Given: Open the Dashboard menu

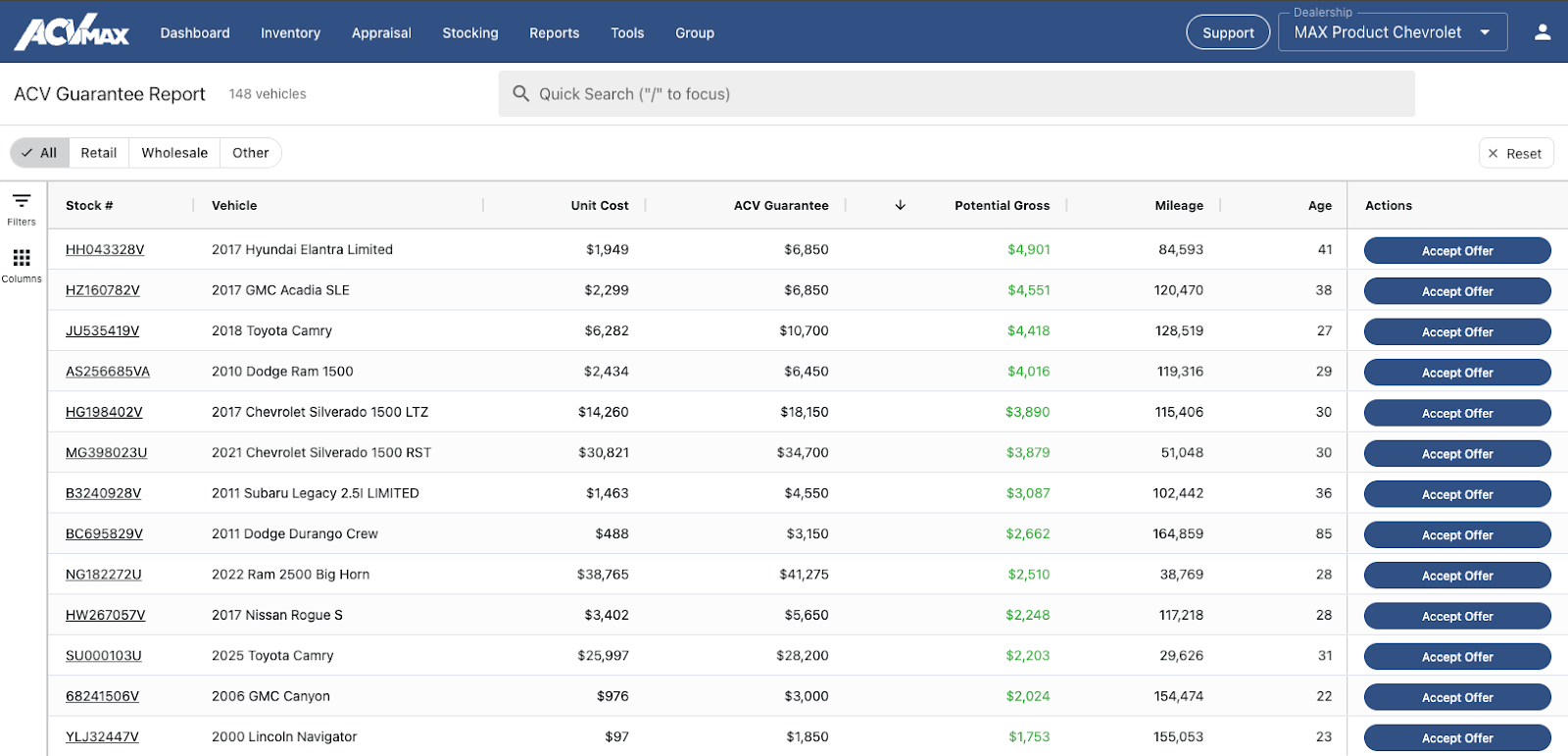Looking at the screenshot, I should [195, 32].
